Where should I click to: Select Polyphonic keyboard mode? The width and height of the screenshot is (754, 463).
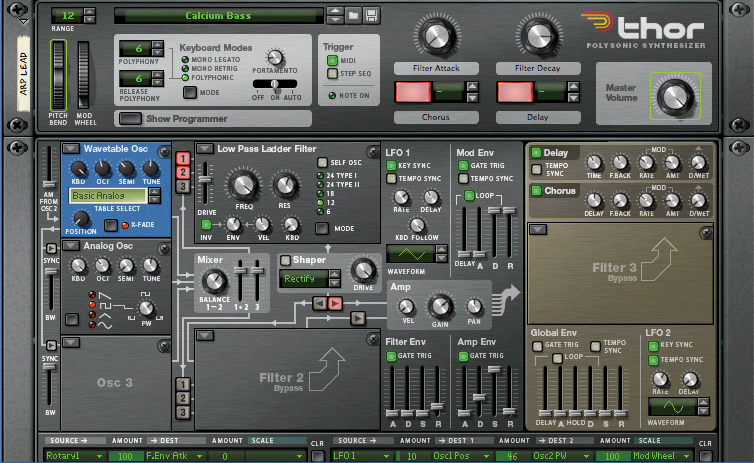pyautogui.click(x=185, y=77)
